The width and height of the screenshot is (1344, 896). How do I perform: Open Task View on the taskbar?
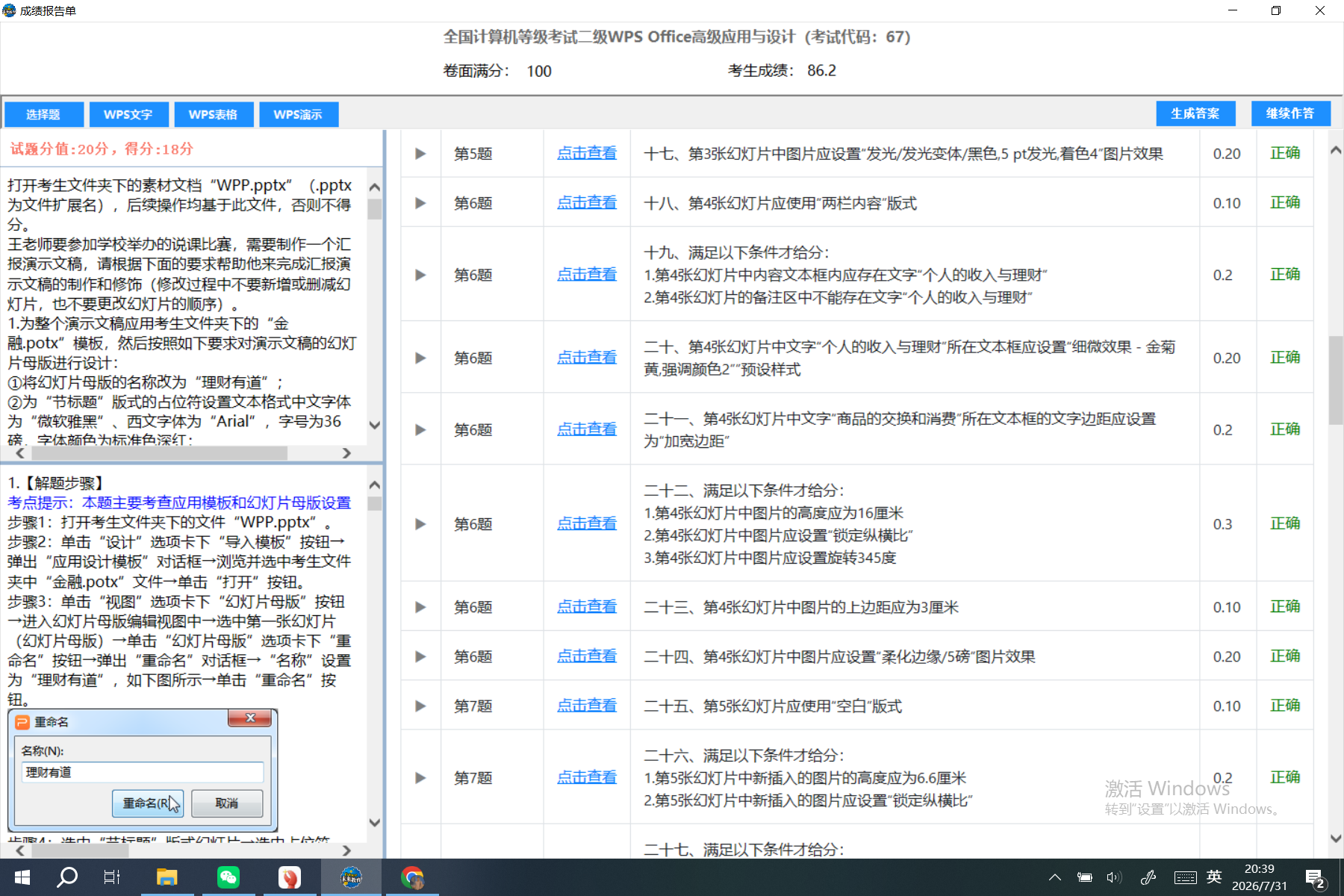pyautogui.click(x=112, y=877)
